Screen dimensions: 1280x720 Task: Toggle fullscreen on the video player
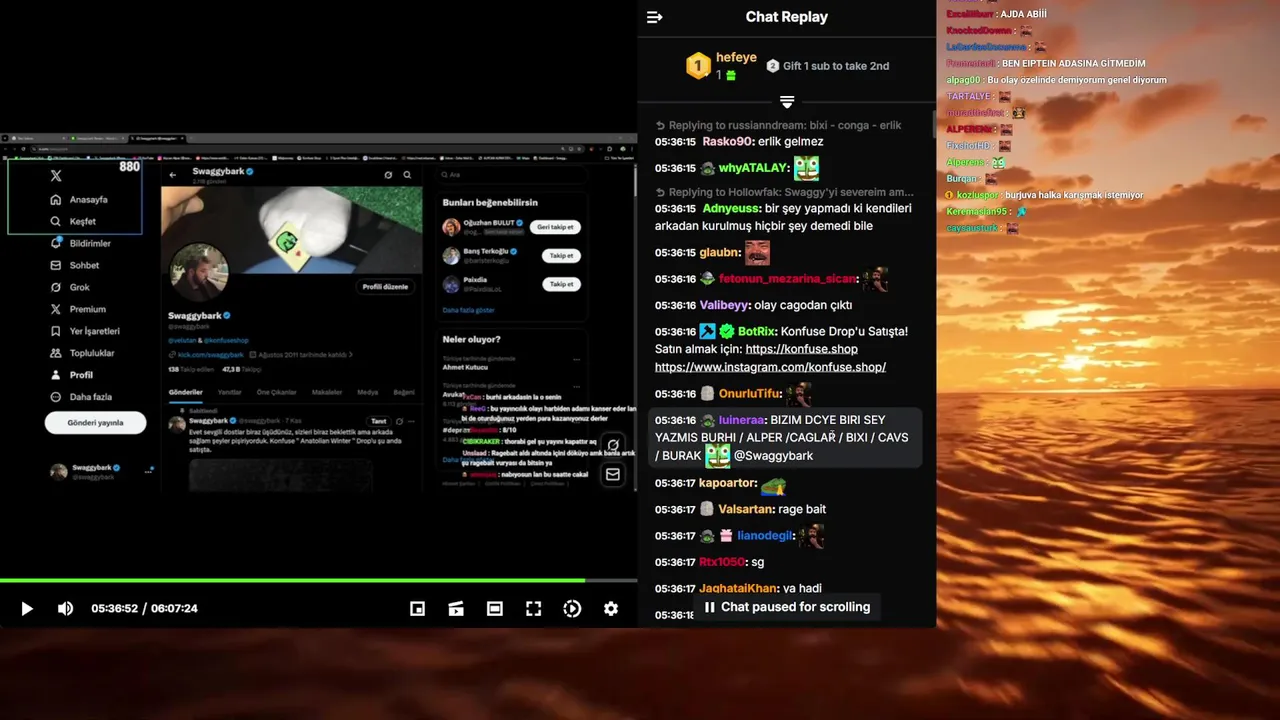click(534, 608)
